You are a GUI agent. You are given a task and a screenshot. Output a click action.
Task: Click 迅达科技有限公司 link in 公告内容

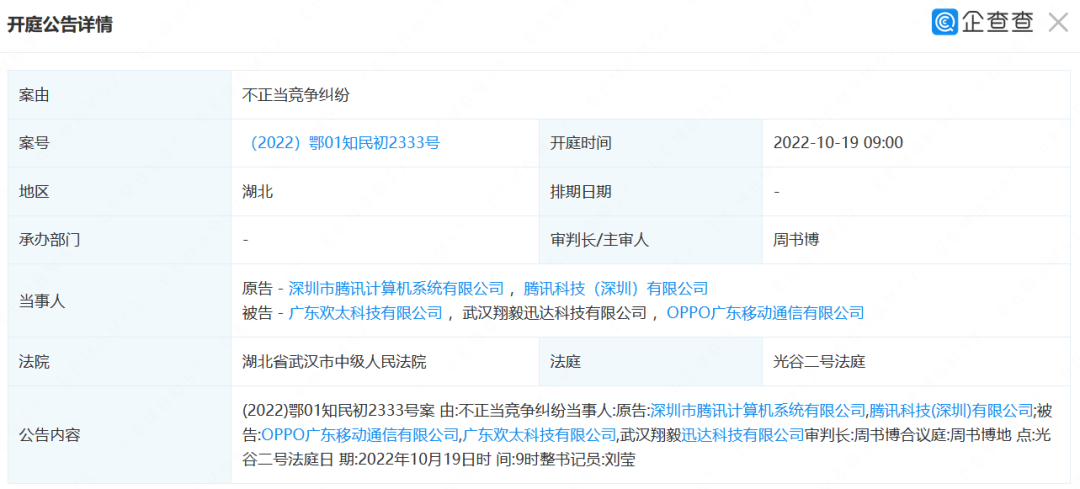point(742,435)
